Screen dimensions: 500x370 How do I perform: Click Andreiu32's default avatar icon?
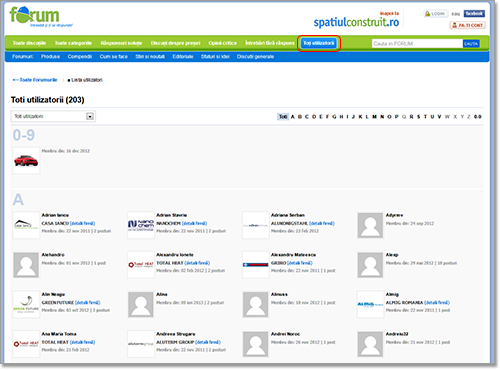tap(370, 344)
